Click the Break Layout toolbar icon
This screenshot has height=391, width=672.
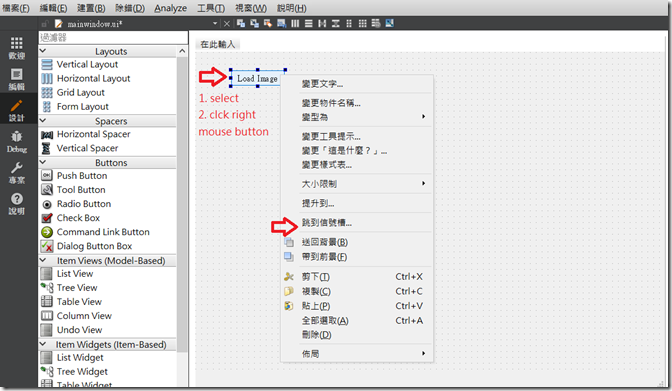[x=376, y=24]
